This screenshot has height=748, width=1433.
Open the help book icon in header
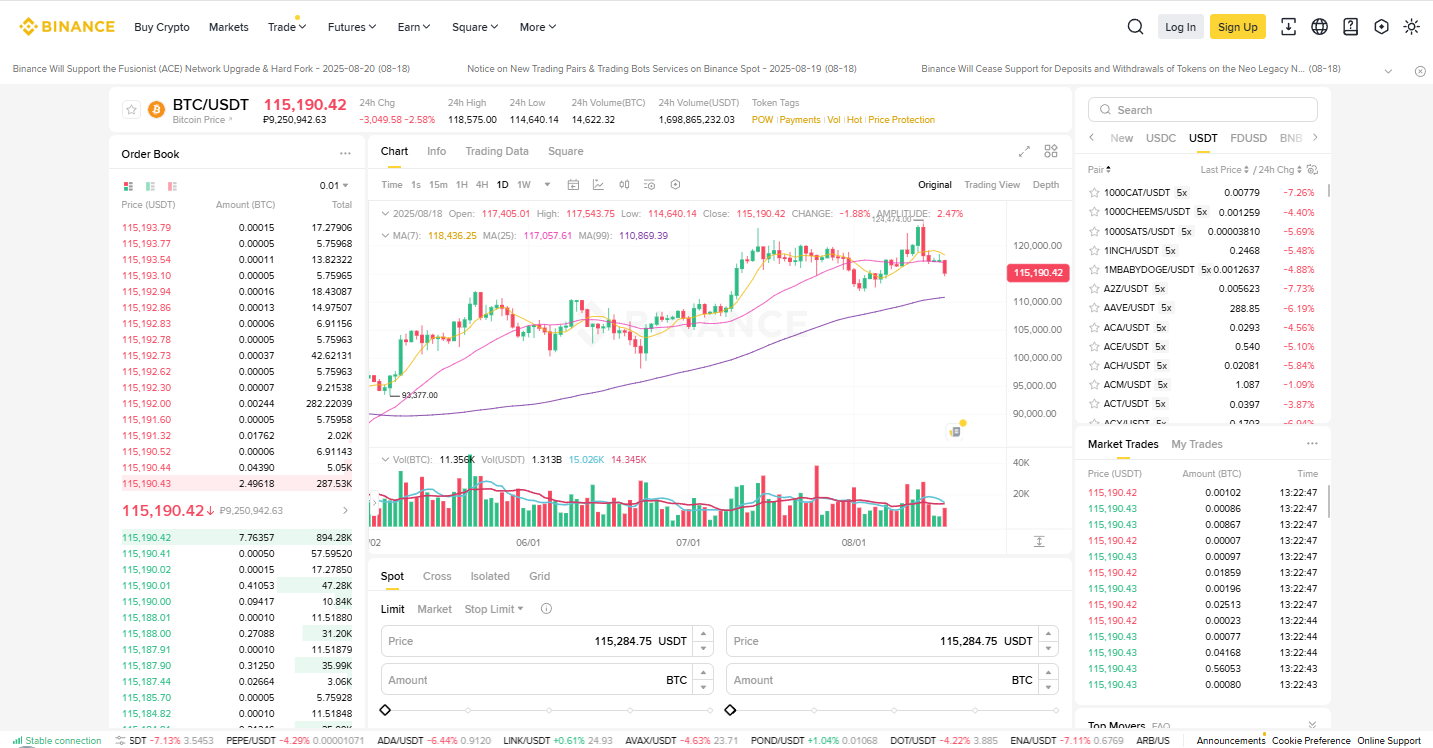(1351, 27)
